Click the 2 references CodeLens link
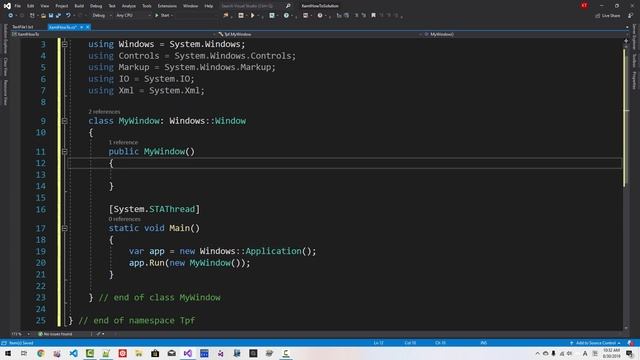The height and width of the screenshot is (360, 640). point(104,111)
